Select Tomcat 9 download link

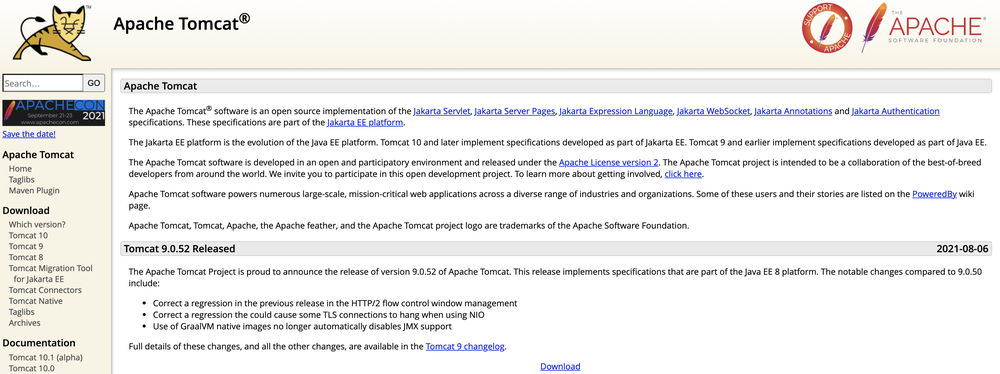[x=26, y=246]
